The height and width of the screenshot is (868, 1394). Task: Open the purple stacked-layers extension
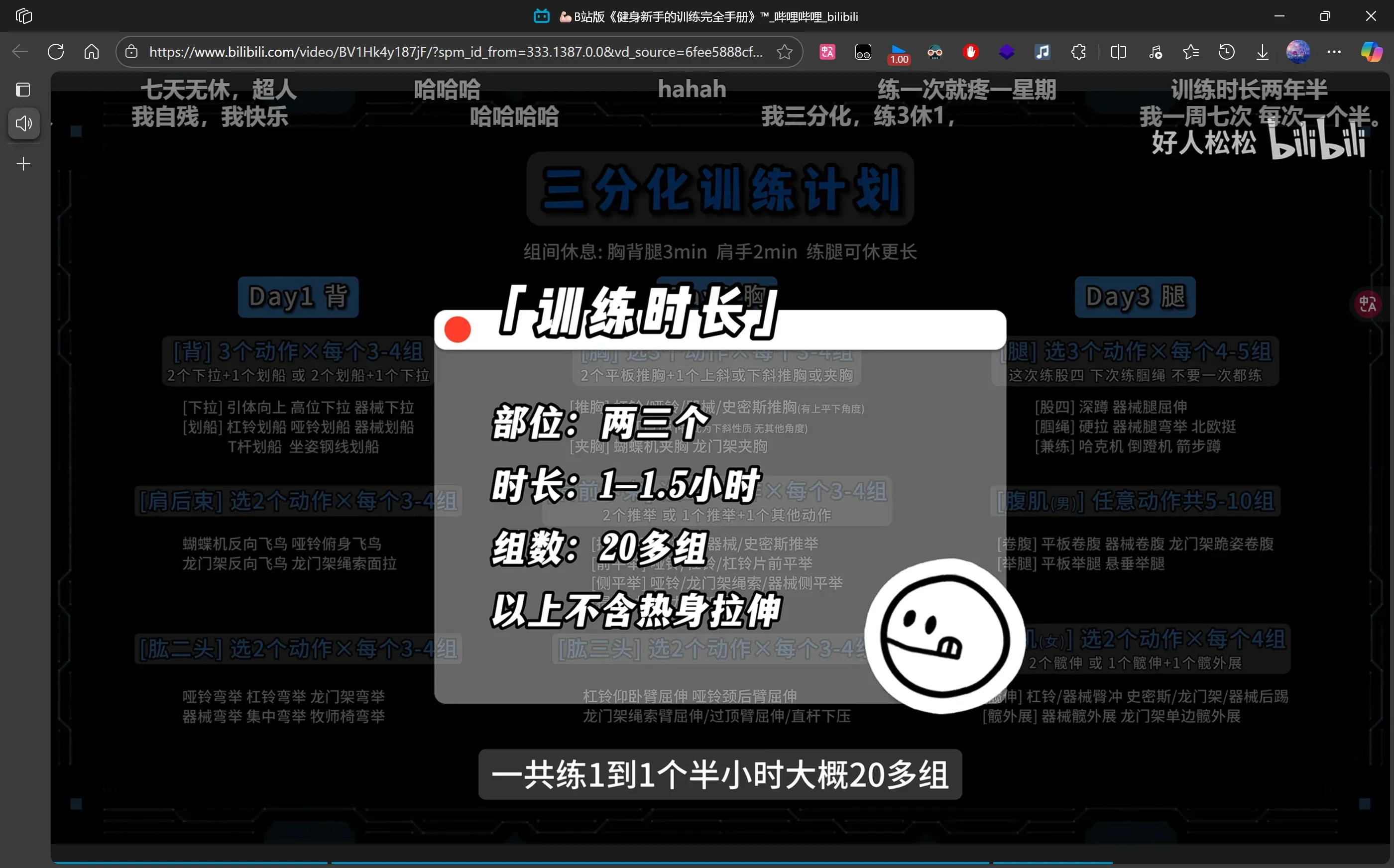[1007, 52]
